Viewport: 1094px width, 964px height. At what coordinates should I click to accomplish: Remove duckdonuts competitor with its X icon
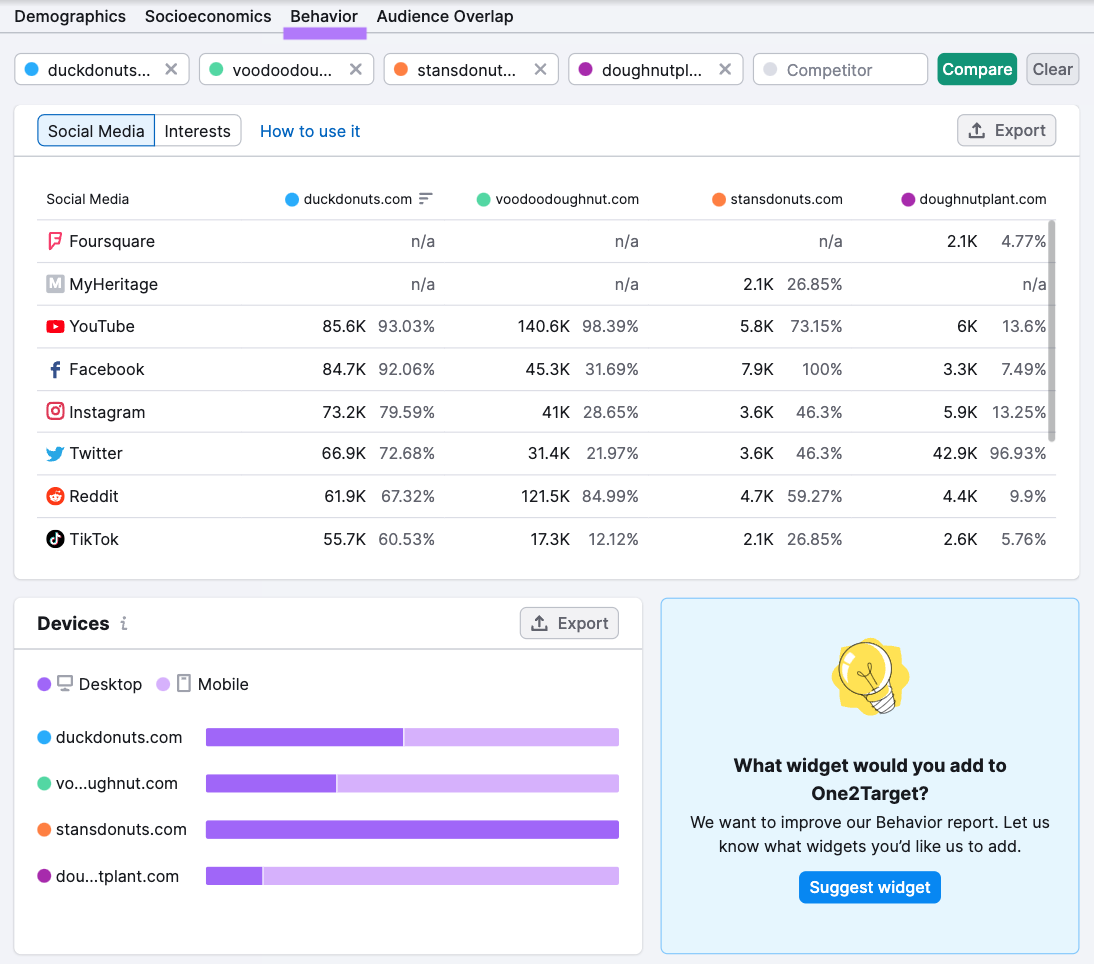171,70
